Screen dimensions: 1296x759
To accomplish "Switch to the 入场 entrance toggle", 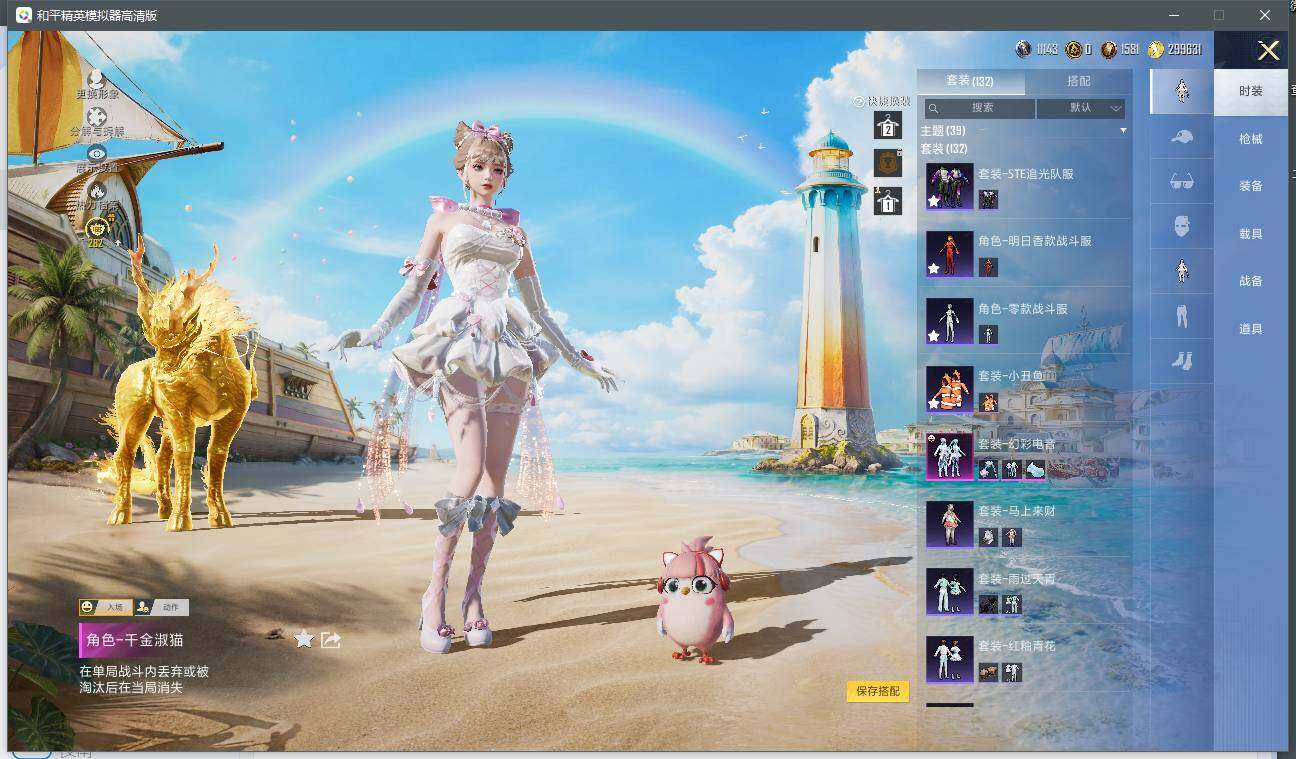I will pyautogui.click(x=106, y=607).
